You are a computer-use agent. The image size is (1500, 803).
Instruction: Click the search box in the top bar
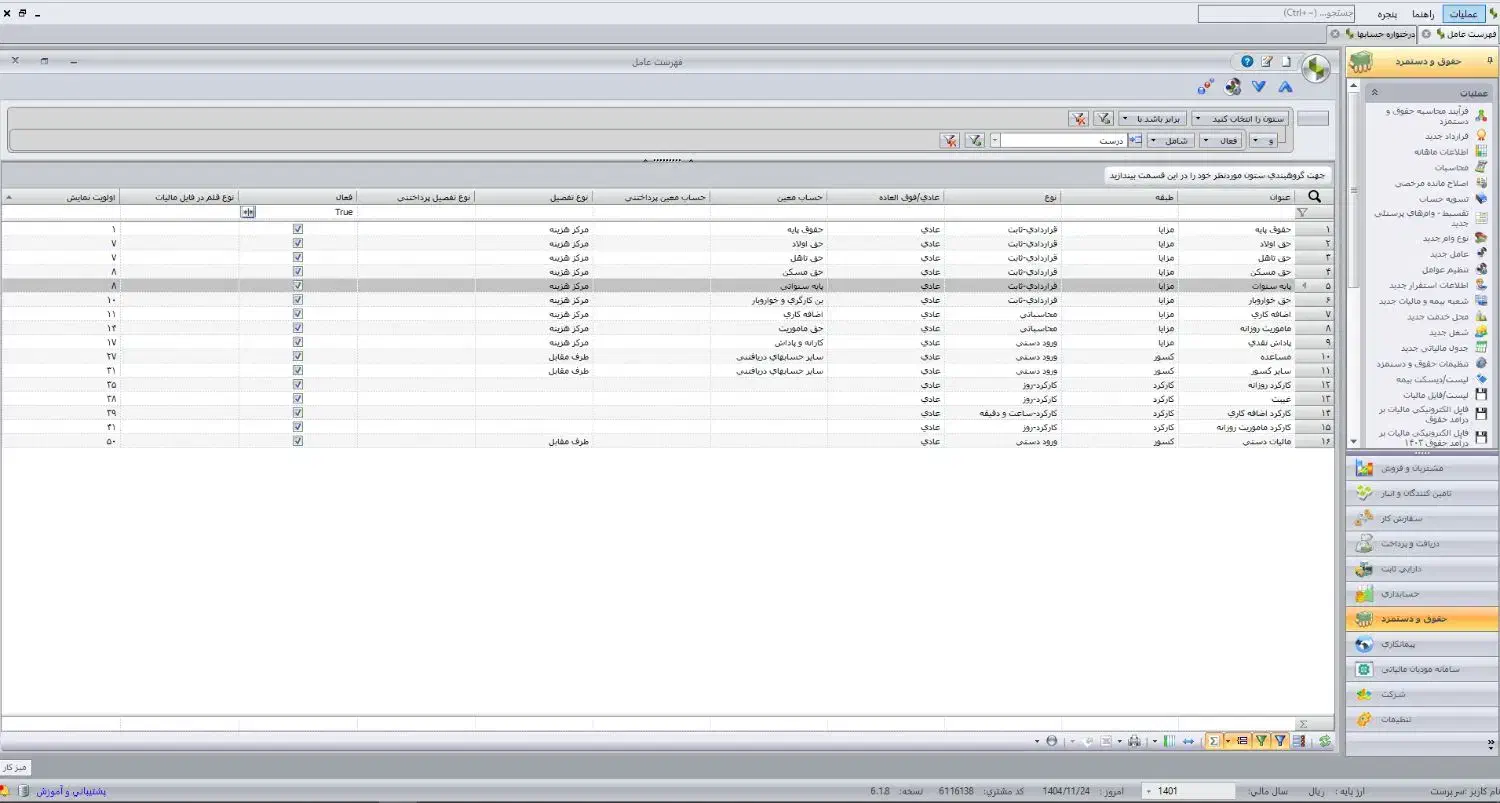coord(1277,14)
